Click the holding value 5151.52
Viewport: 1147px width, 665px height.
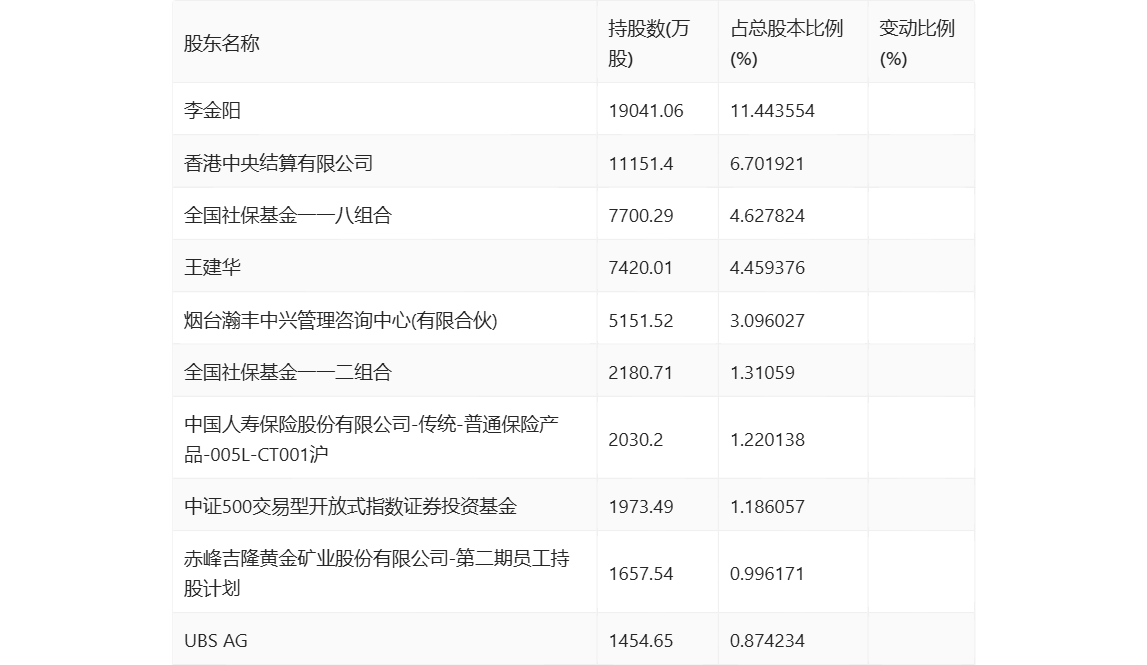(641, 320)
